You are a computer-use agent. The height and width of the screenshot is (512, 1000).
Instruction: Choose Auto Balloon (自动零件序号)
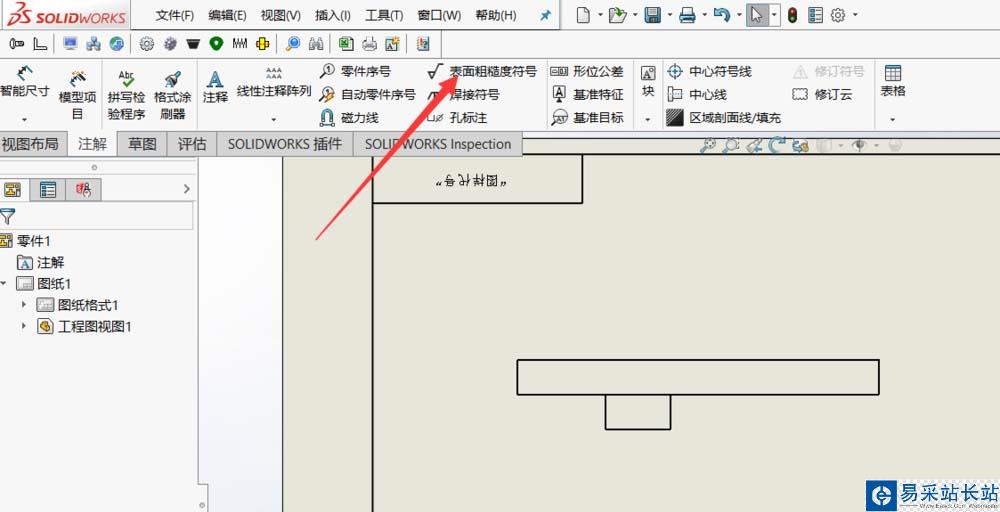[367, 94]
